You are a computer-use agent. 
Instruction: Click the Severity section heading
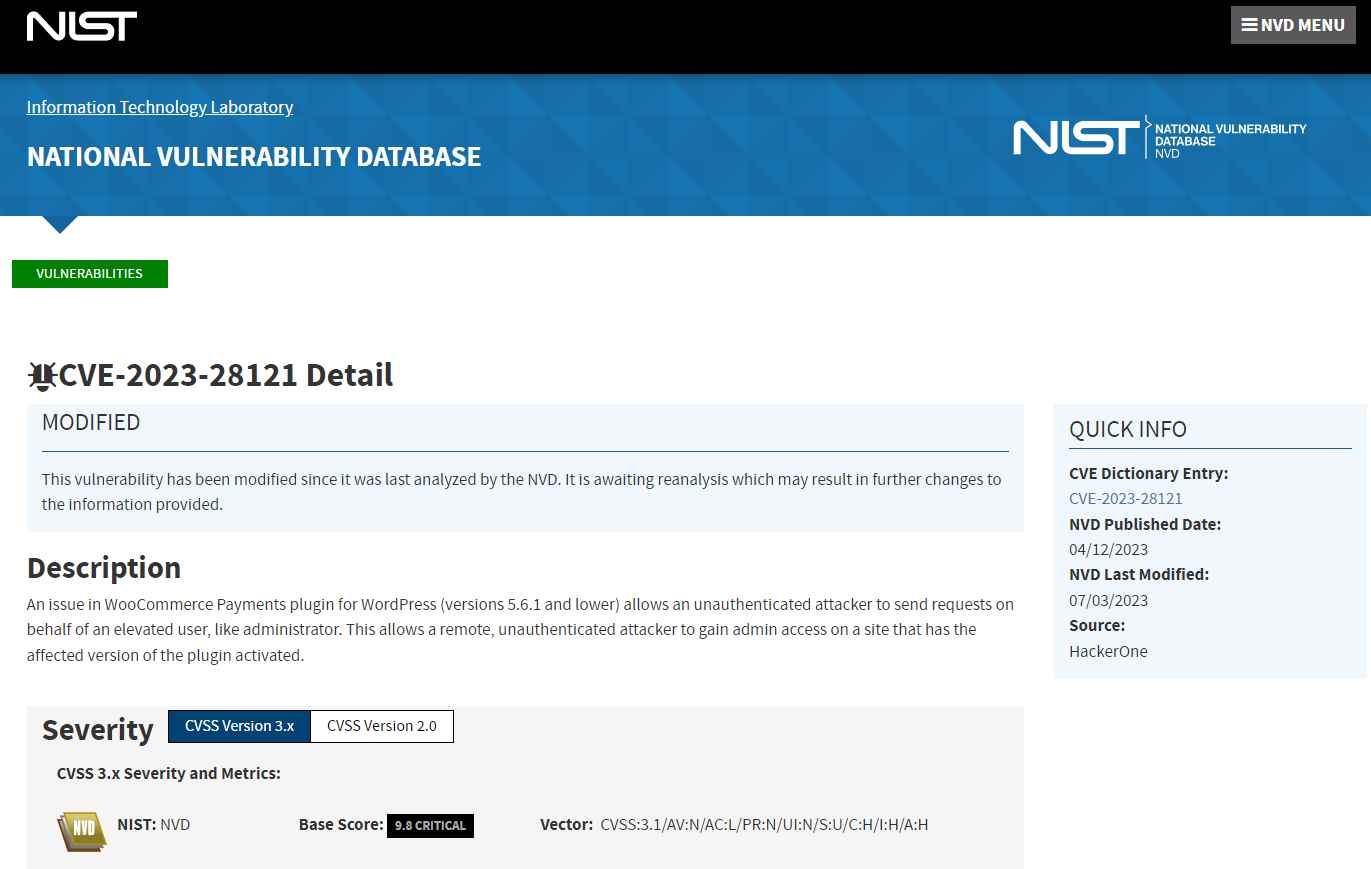(x=98, y=730)
